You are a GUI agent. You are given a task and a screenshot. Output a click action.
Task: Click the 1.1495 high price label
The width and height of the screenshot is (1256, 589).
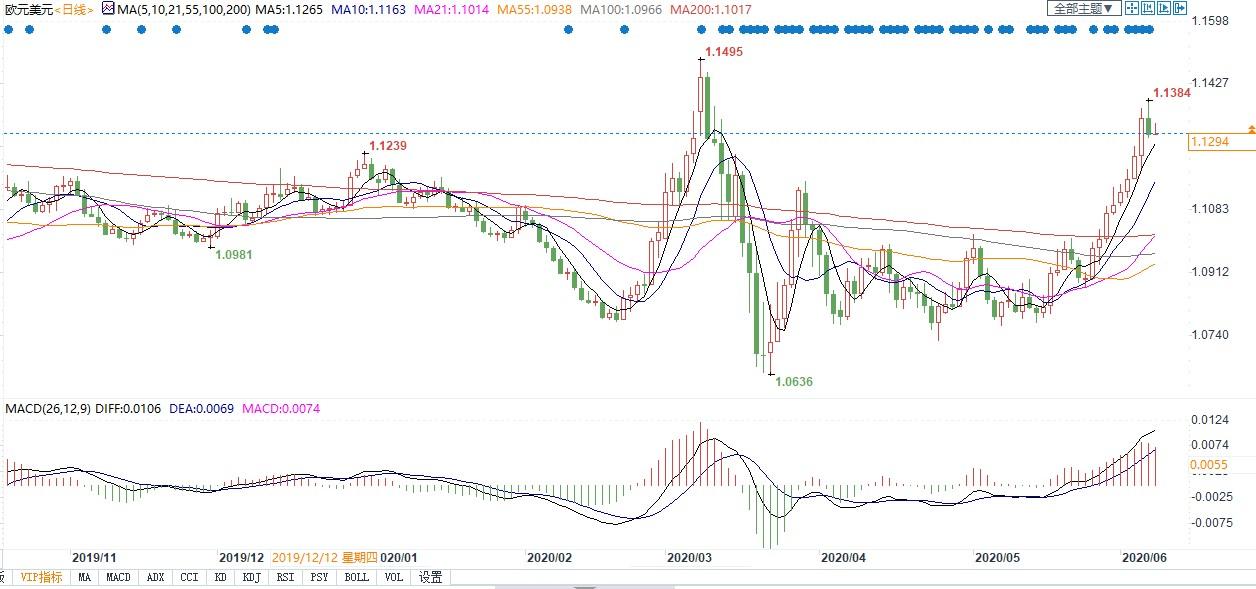point(723,51)
